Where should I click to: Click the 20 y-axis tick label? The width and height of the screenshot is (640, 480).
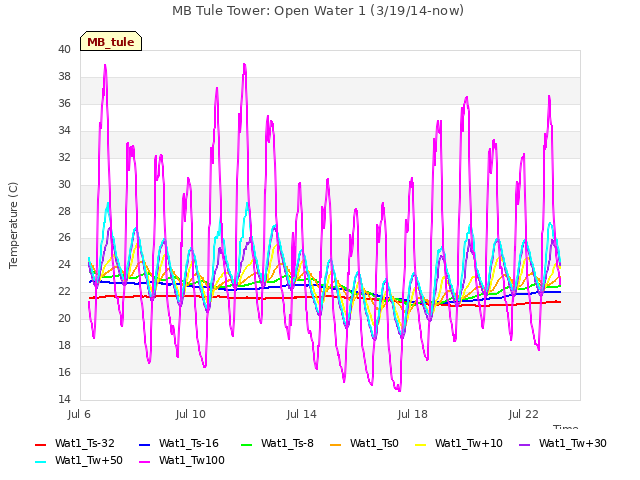tap(64, 318)
